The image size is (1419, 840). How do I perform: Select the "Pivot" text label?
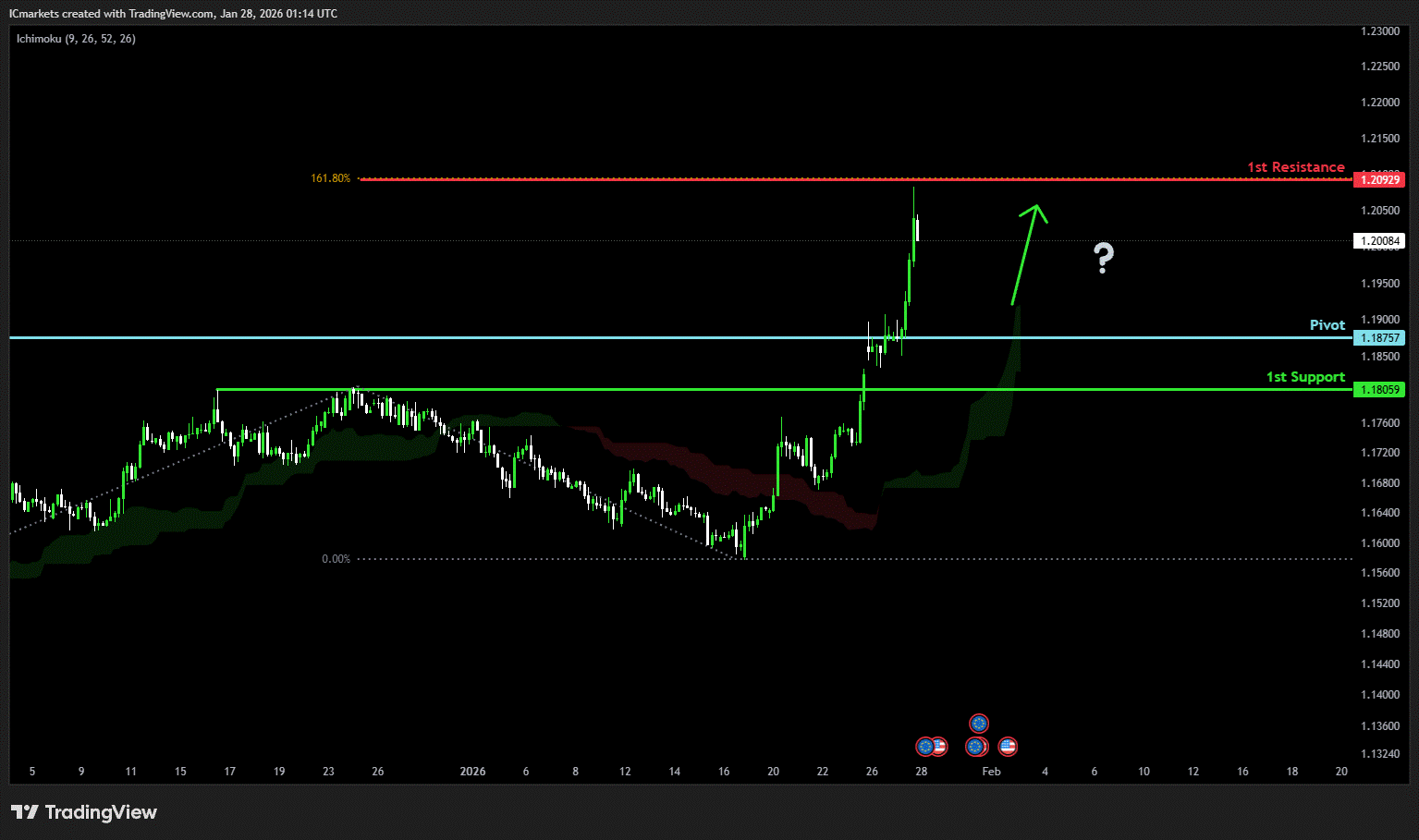tap(1327, 325)
